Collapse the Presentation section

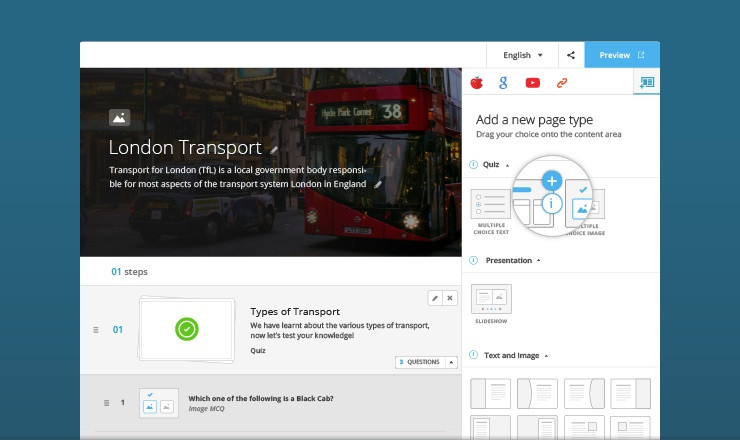pyautogui.click(x=538, y=261)
